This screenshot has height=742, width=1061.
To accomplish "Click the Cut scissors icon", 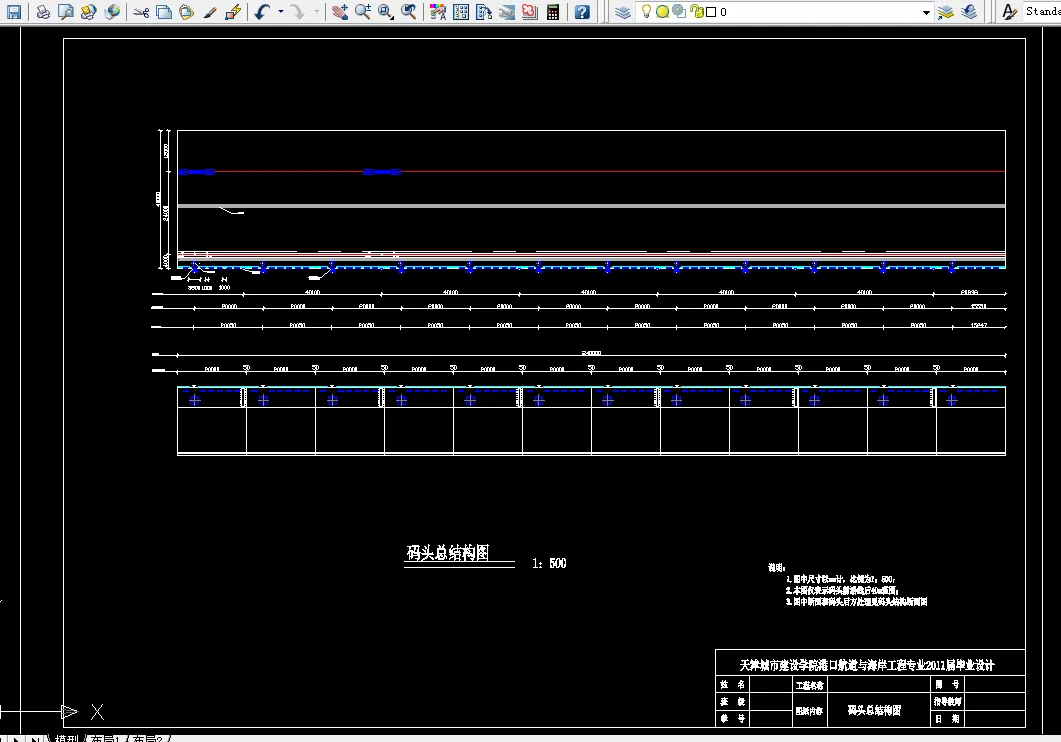I will point(141,11).
